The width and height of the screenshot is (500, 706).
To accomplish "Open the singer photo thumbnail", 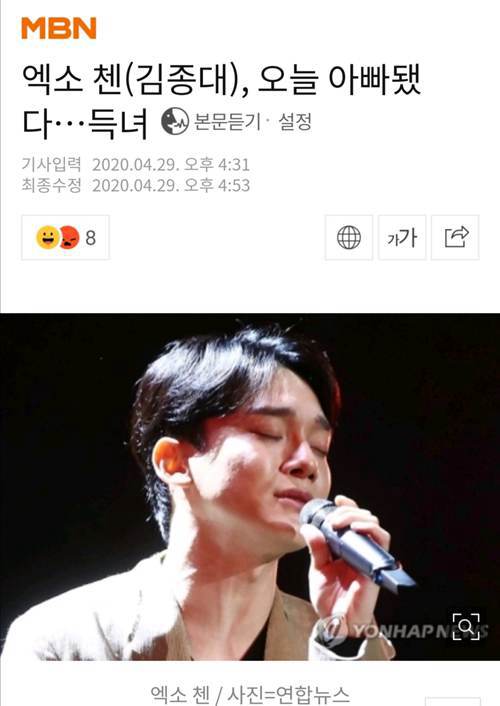I will tap(250, 487).
